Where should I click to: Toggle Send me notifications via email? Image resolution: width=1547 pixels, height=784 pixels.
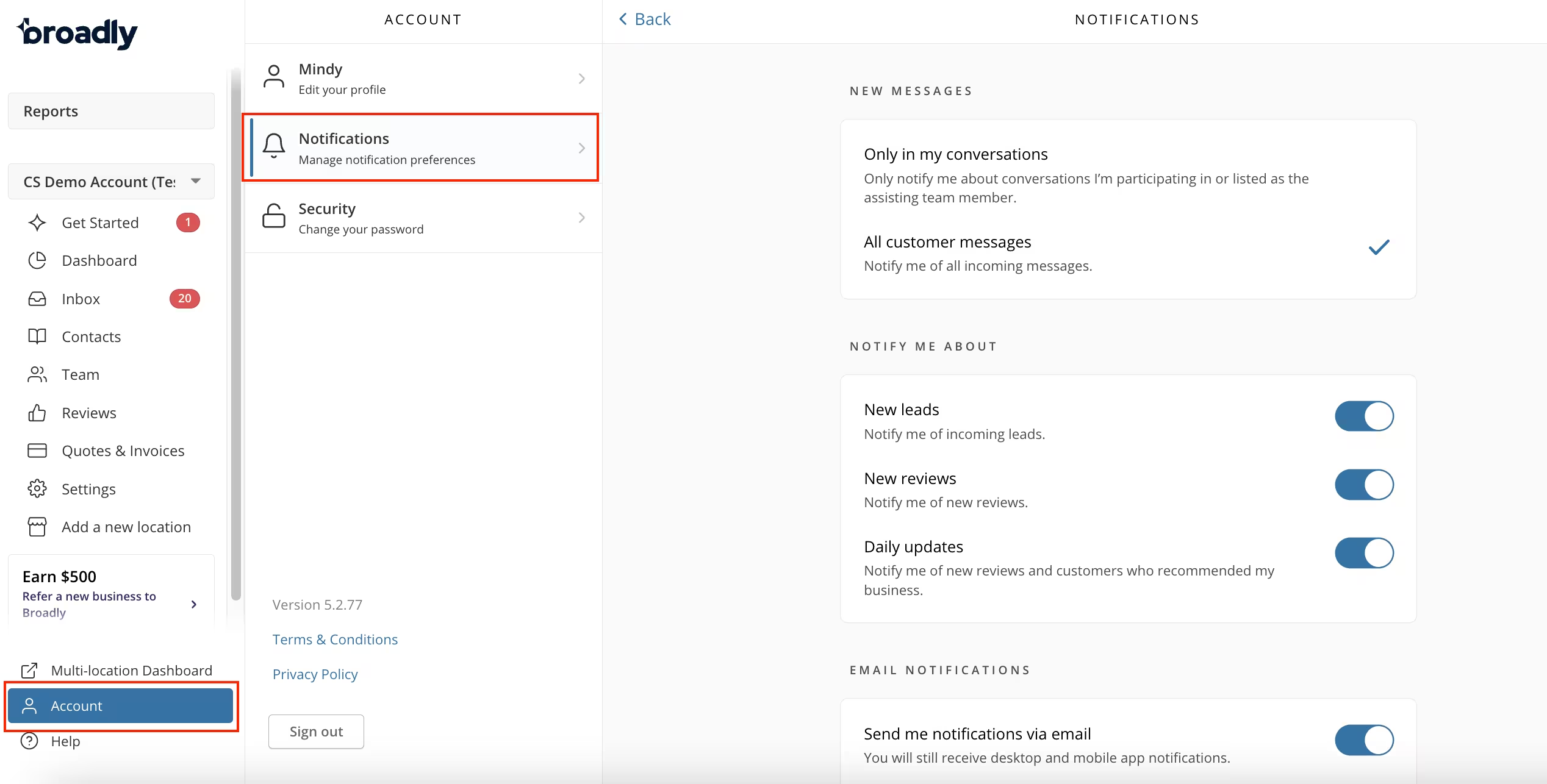click(1364, 740)
